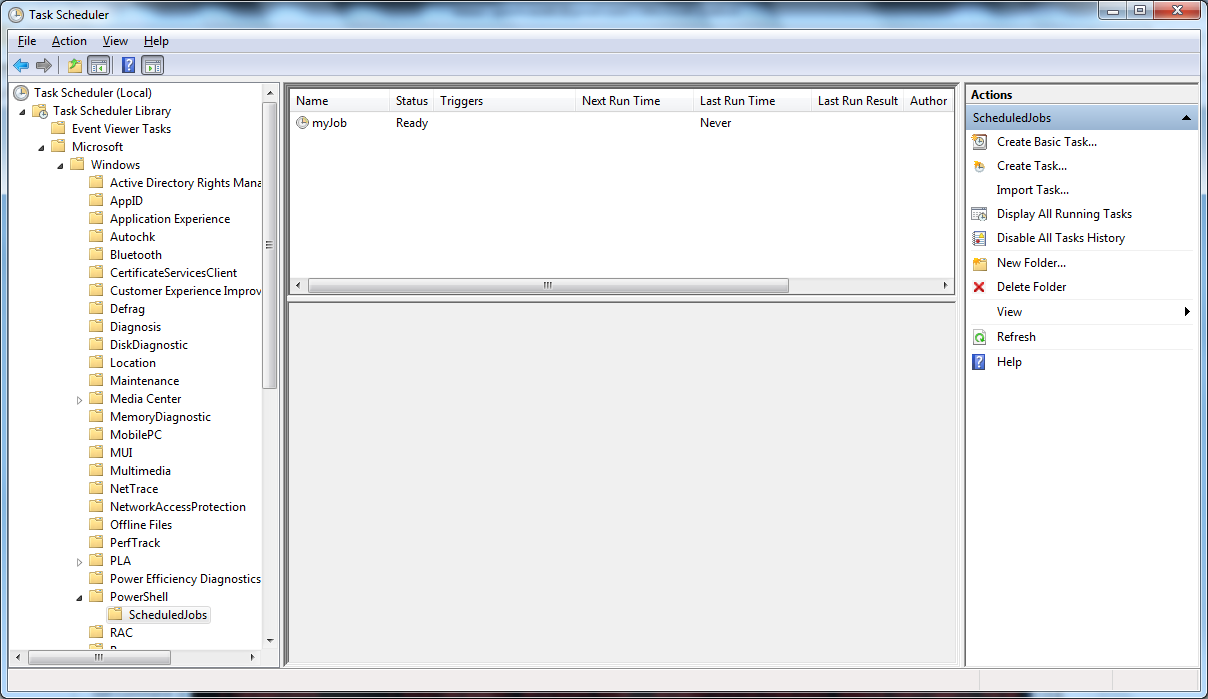Viewport: 1208px width, 699px height.
Task: Click Create Basic Task... action link
Action: point(1047,142)
